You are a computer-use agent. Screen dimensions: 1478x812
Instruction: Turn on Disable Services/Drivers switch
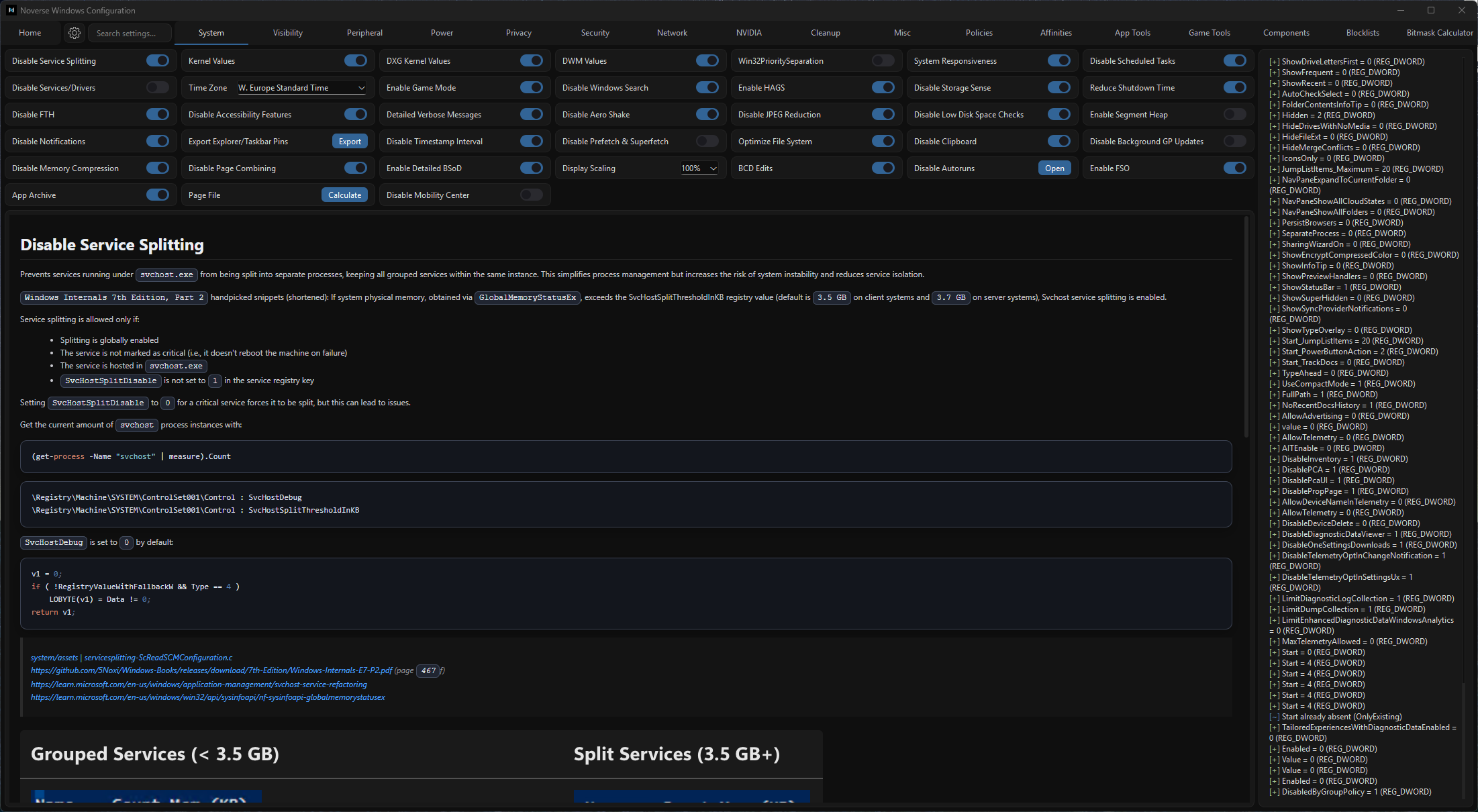158,88
